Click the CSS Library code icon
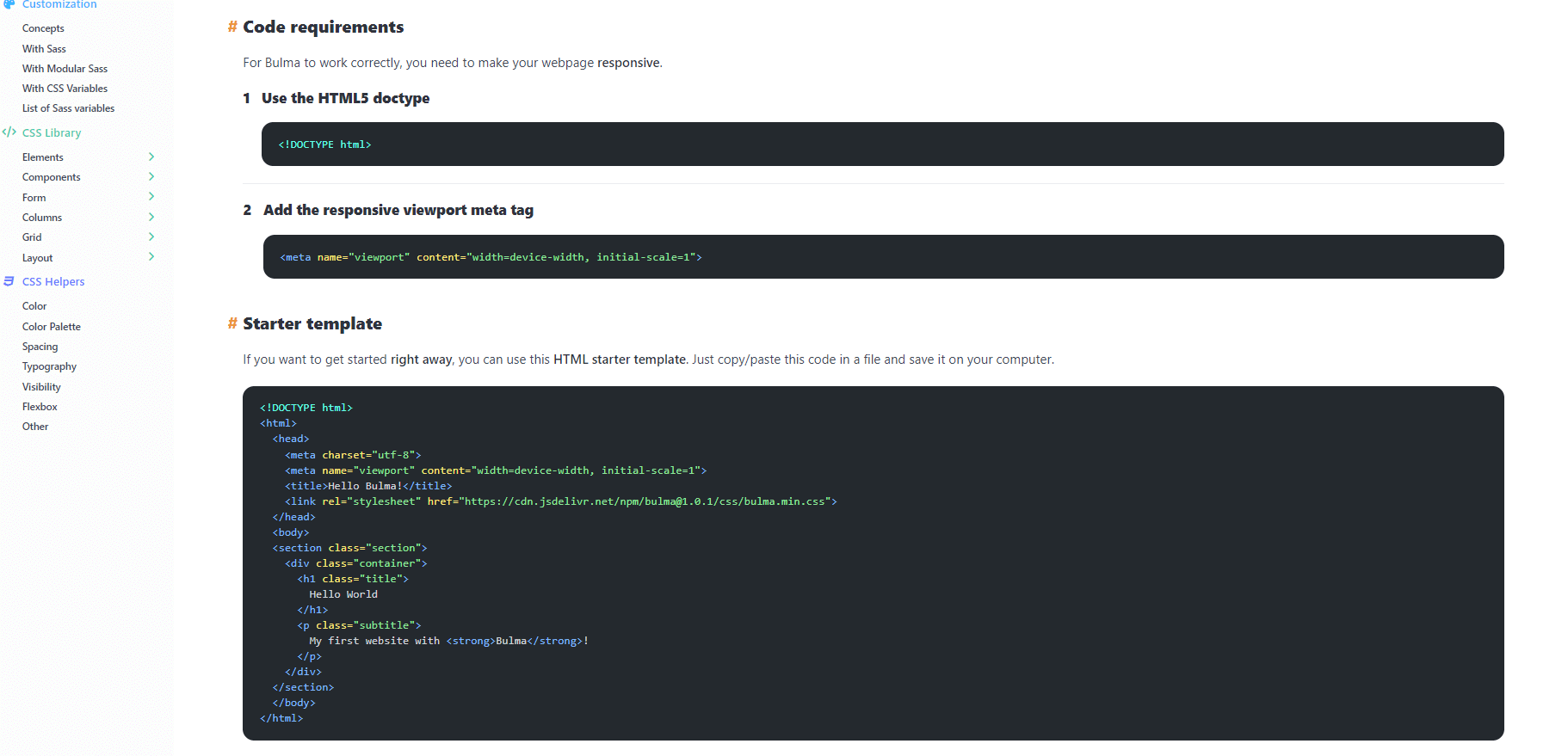 pyautogui.click(x=9, y=132)
